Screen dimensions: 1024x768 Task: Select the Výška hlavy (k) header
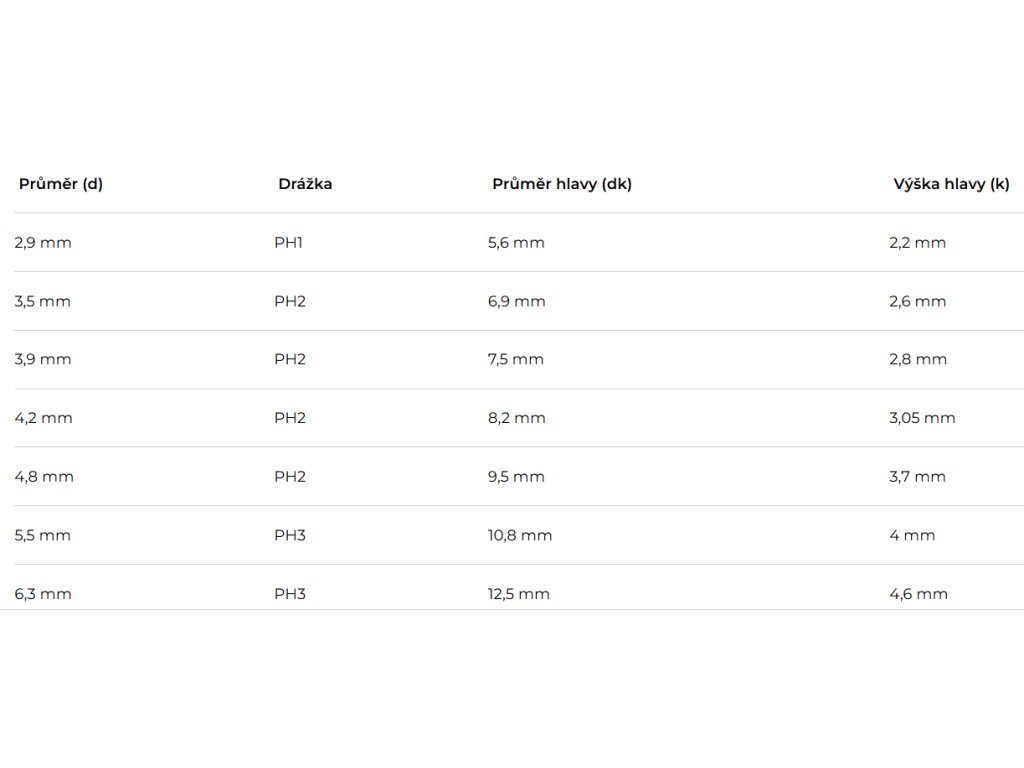click(951, 184)
